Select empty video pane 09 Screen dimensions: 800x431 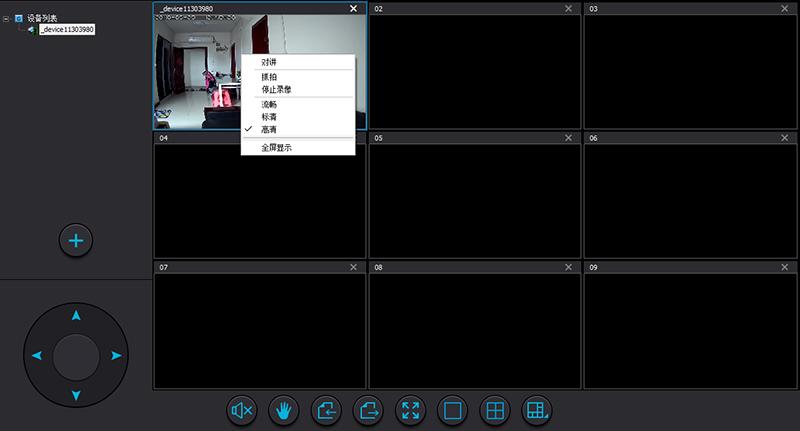[690, 331]
